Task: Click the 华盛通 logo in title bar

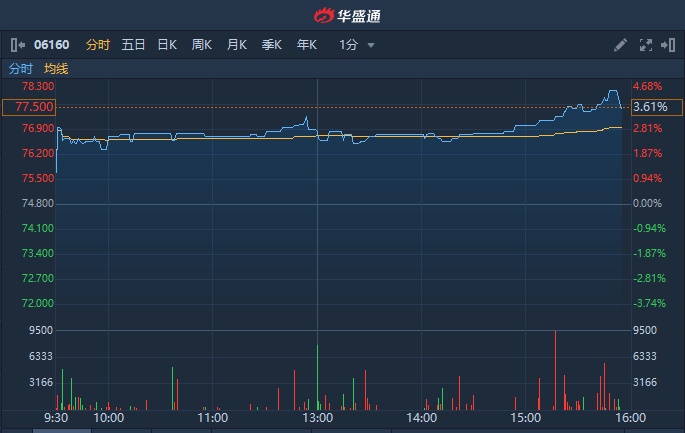Action: (342, 15)
